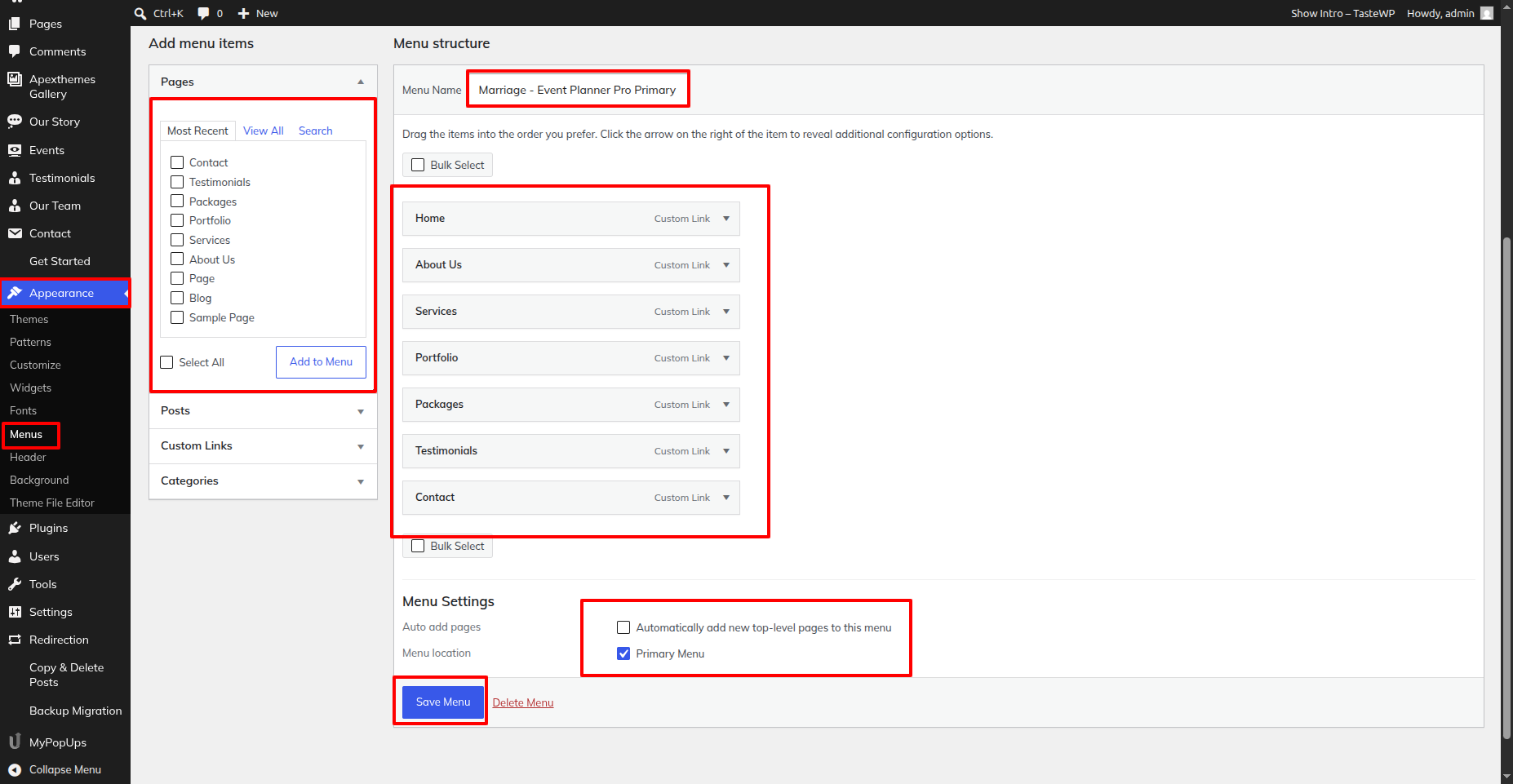The width and height of the screenshot is (1513, 784).
Task: Expand the Packages menu item arrow
Action: tap(726, 405)
